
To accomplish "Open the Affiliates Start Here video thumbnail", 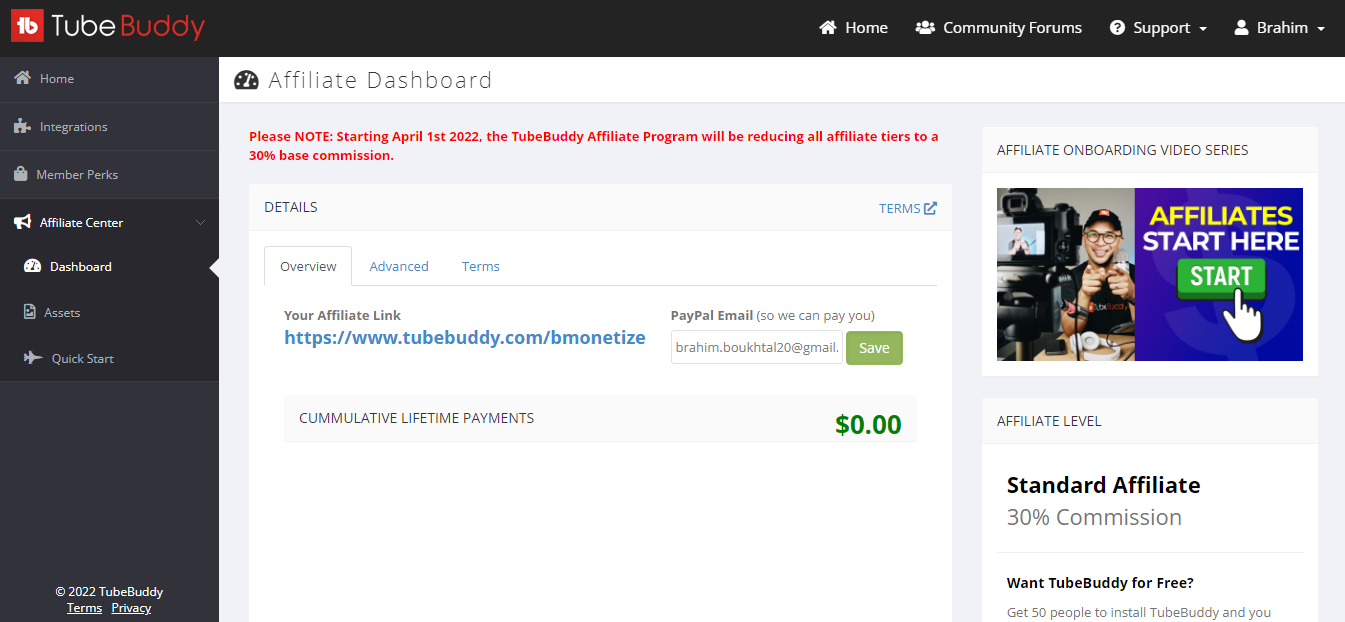I will click(x=1150, y=274).
